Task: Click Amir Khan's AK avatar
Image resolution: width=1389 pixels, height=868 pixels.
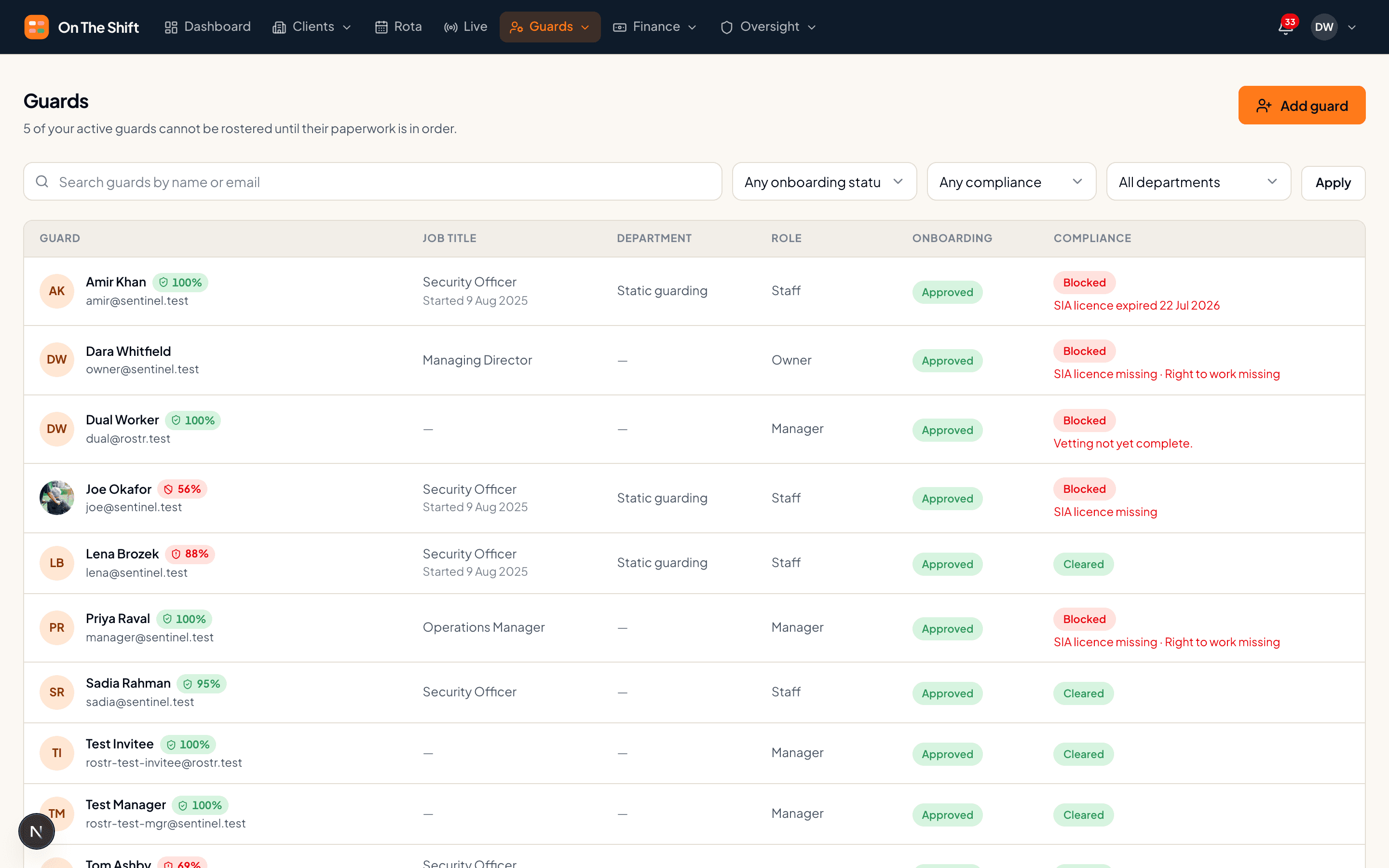Action: pyautogui.click(x=56, y=291)
